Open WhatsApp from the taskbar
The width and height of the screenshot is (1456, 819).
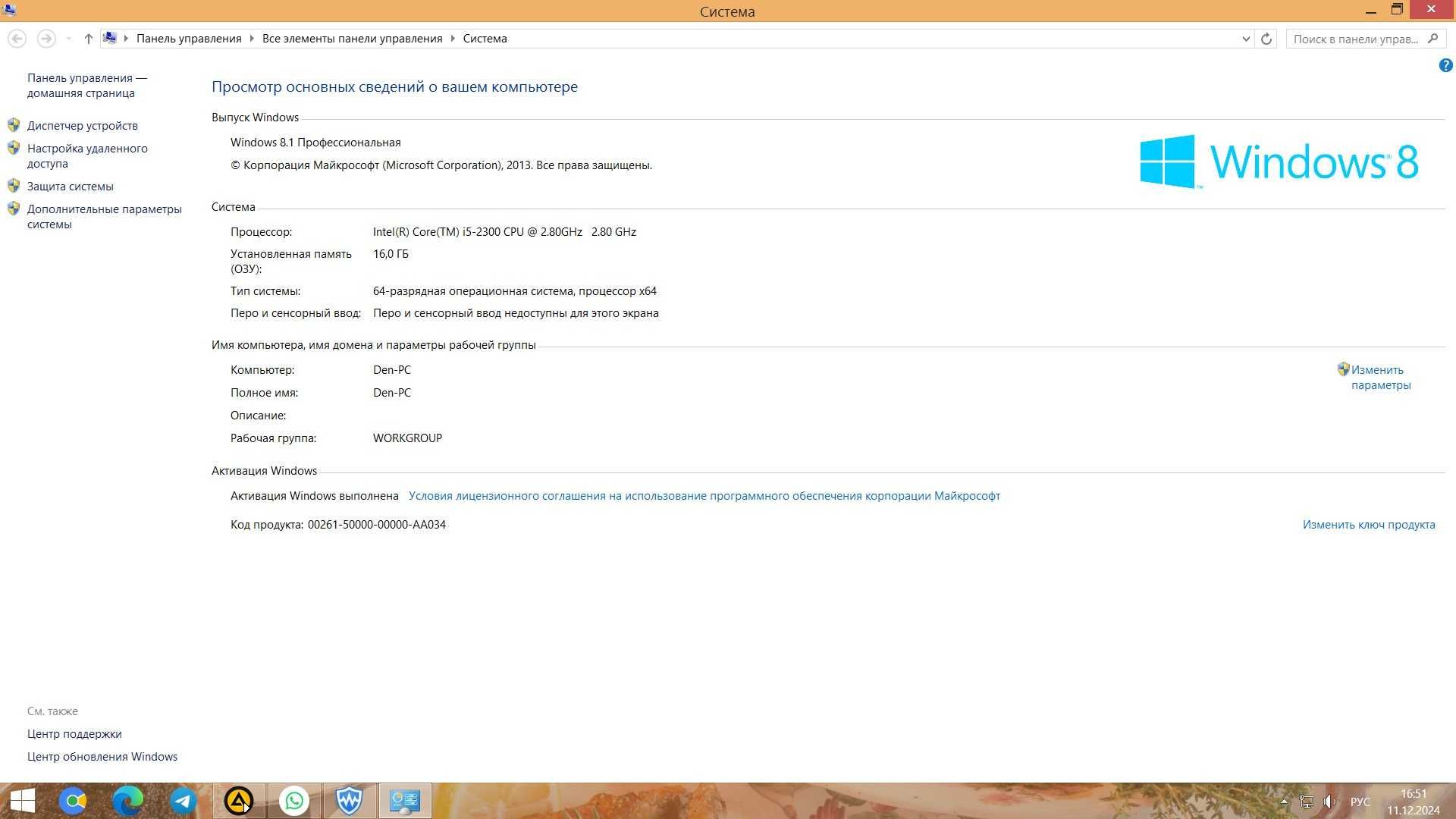[x=294, y=801]
